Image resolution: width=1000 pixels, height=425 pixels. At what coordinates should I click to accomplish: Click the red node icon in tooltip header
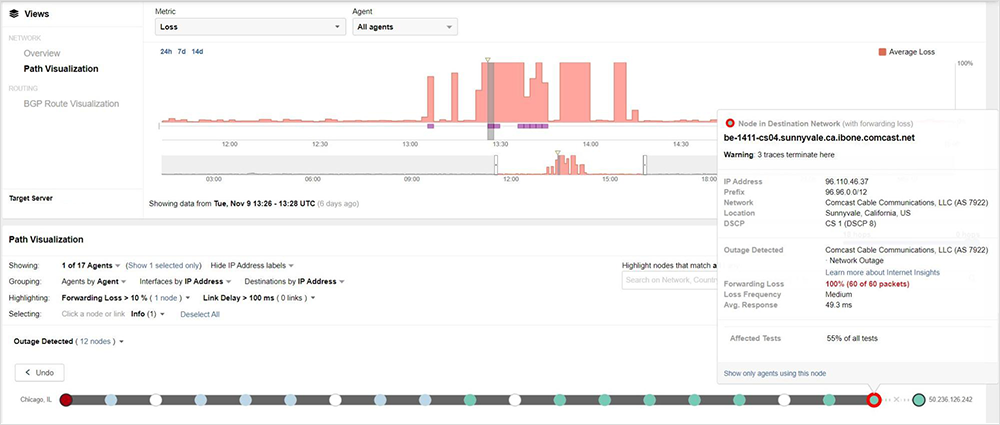coord(730,122)
